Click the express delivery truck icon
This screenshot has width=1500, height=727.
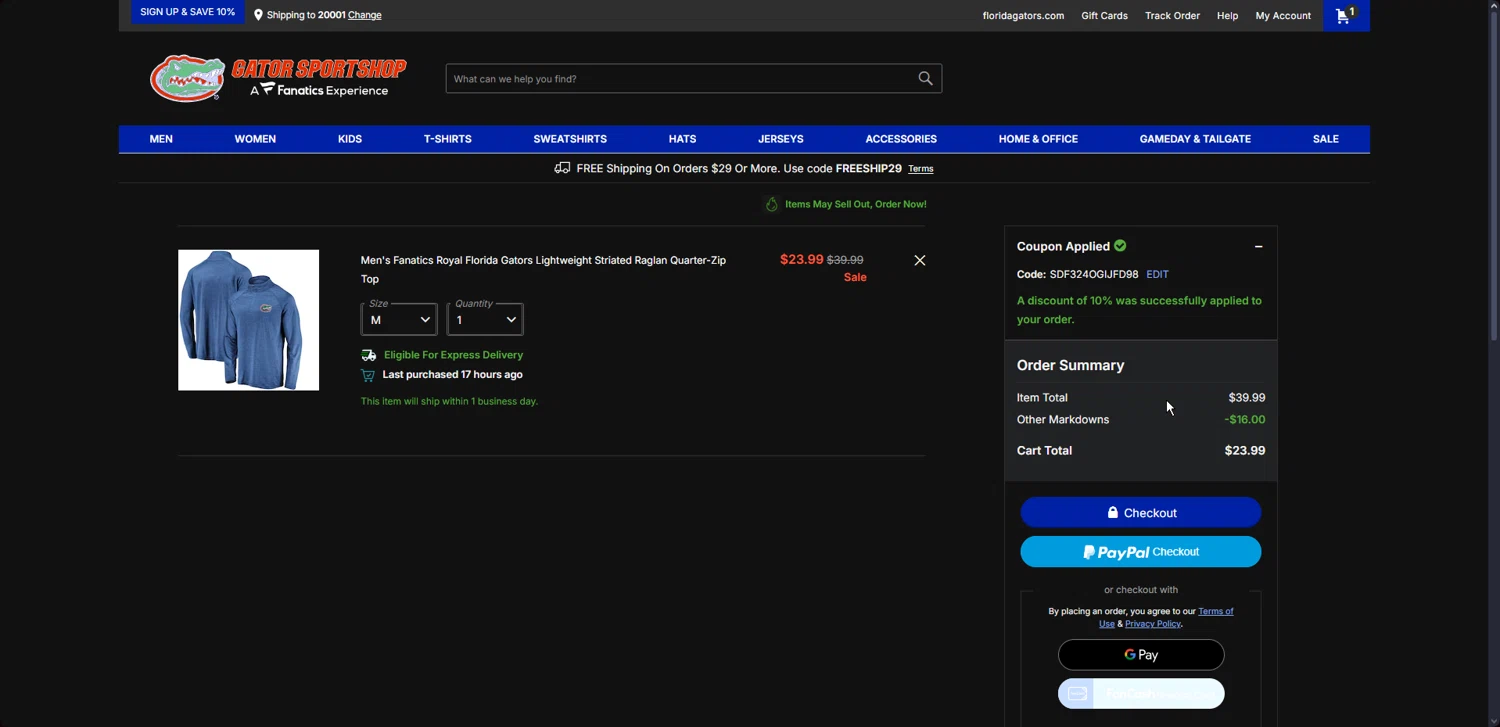(368, 355)
